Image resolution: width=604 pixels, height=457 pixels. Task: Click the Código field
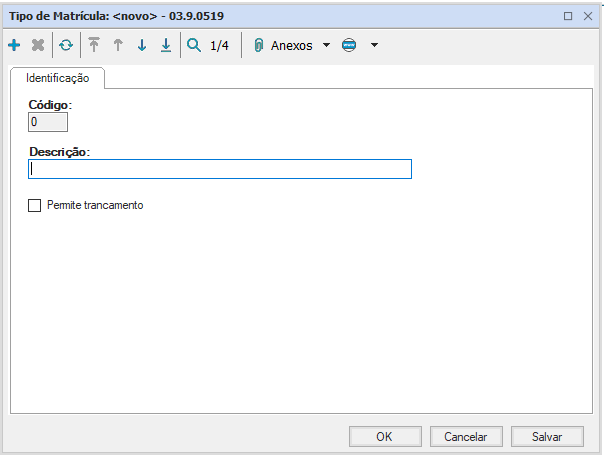click(x=48, y=122)
